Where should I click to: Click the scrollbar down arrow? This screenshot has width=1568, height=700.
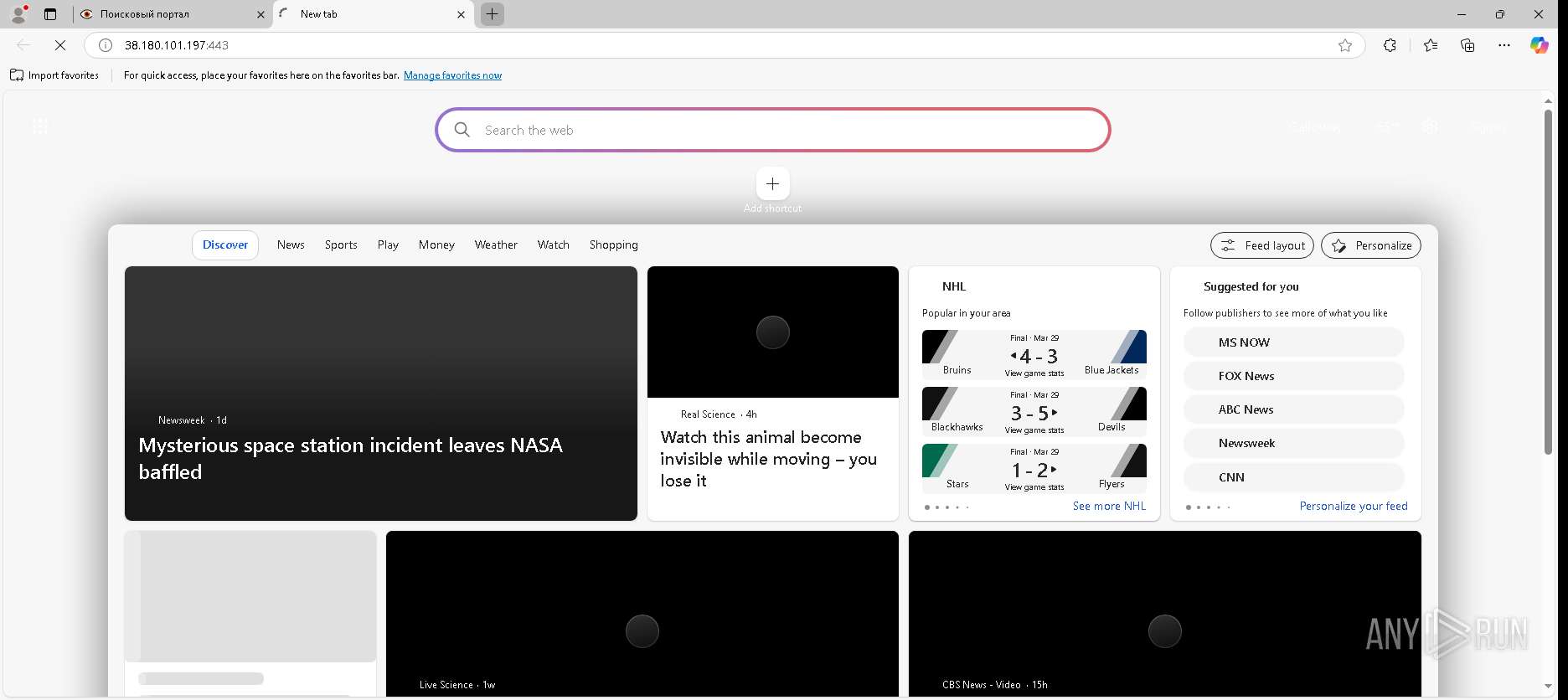1548,687
